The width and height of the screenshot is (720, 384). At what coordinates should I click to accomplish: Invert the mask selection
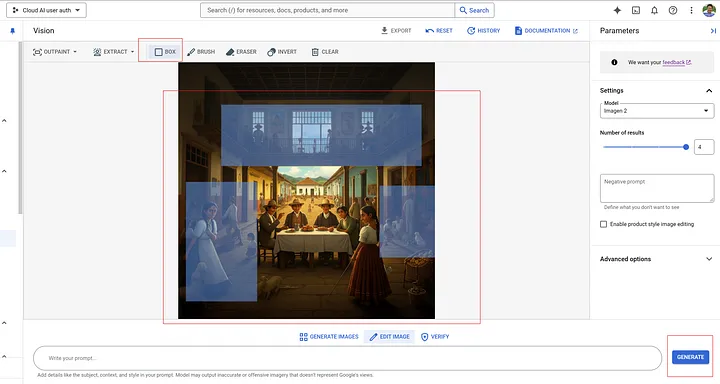click(282, 52)
